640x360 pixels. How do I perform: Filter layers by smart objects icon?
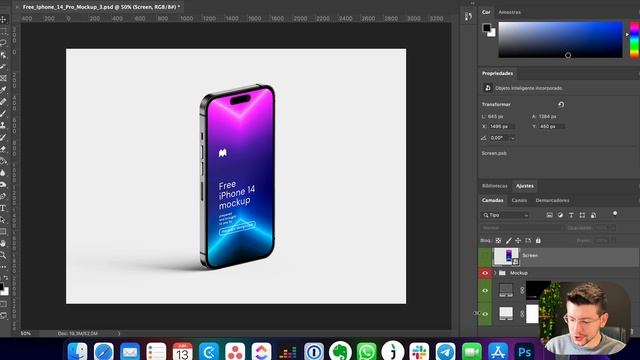(593, 215)
